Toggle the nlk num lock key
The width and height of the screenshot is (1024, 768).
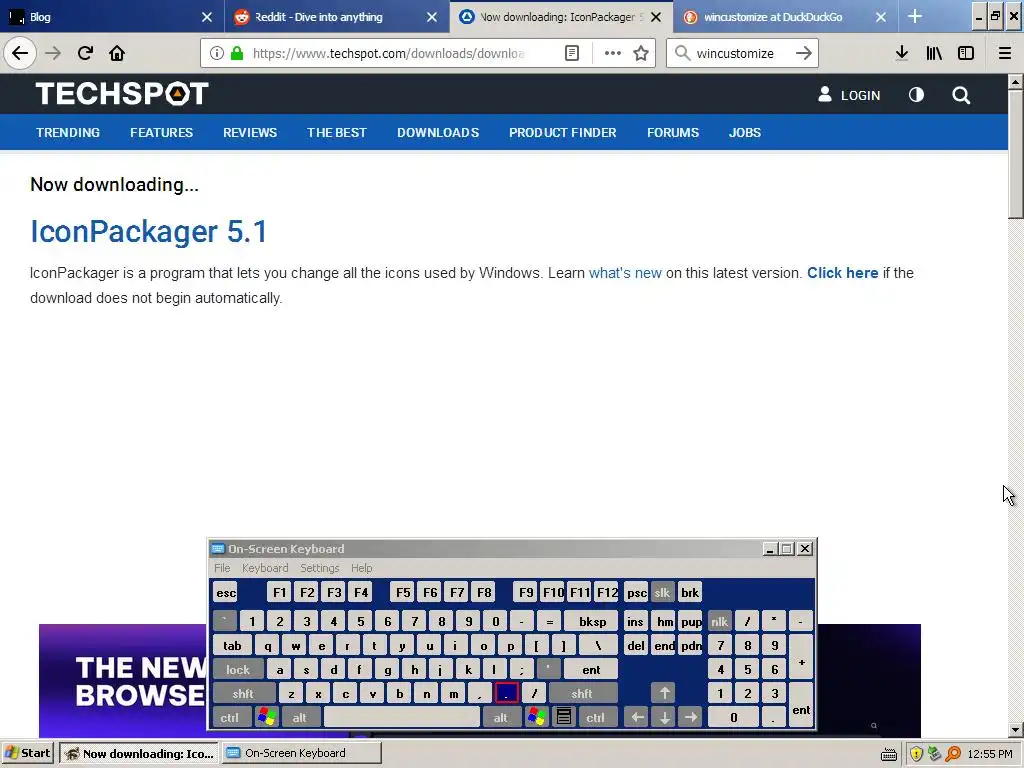click(x=719, y=621)
